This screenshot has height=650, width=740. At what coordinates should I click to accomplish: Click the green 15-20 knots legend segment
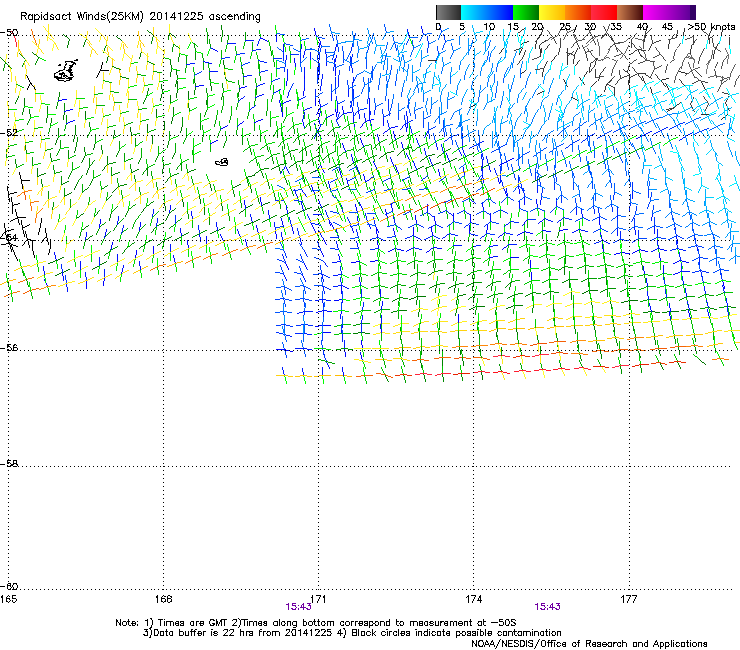click(526, 12)
